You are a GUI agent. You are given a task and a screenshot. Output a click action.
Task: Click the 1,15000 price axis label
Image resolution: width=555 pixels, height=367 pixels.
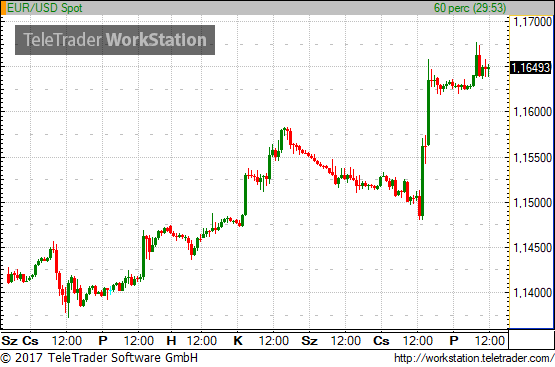[532, 203]
